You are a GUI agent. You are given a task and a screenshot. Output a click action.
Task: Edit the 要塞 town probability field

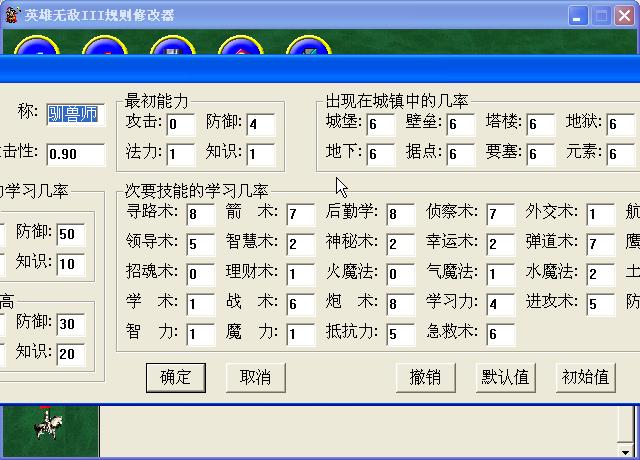[x=541, y=154]
